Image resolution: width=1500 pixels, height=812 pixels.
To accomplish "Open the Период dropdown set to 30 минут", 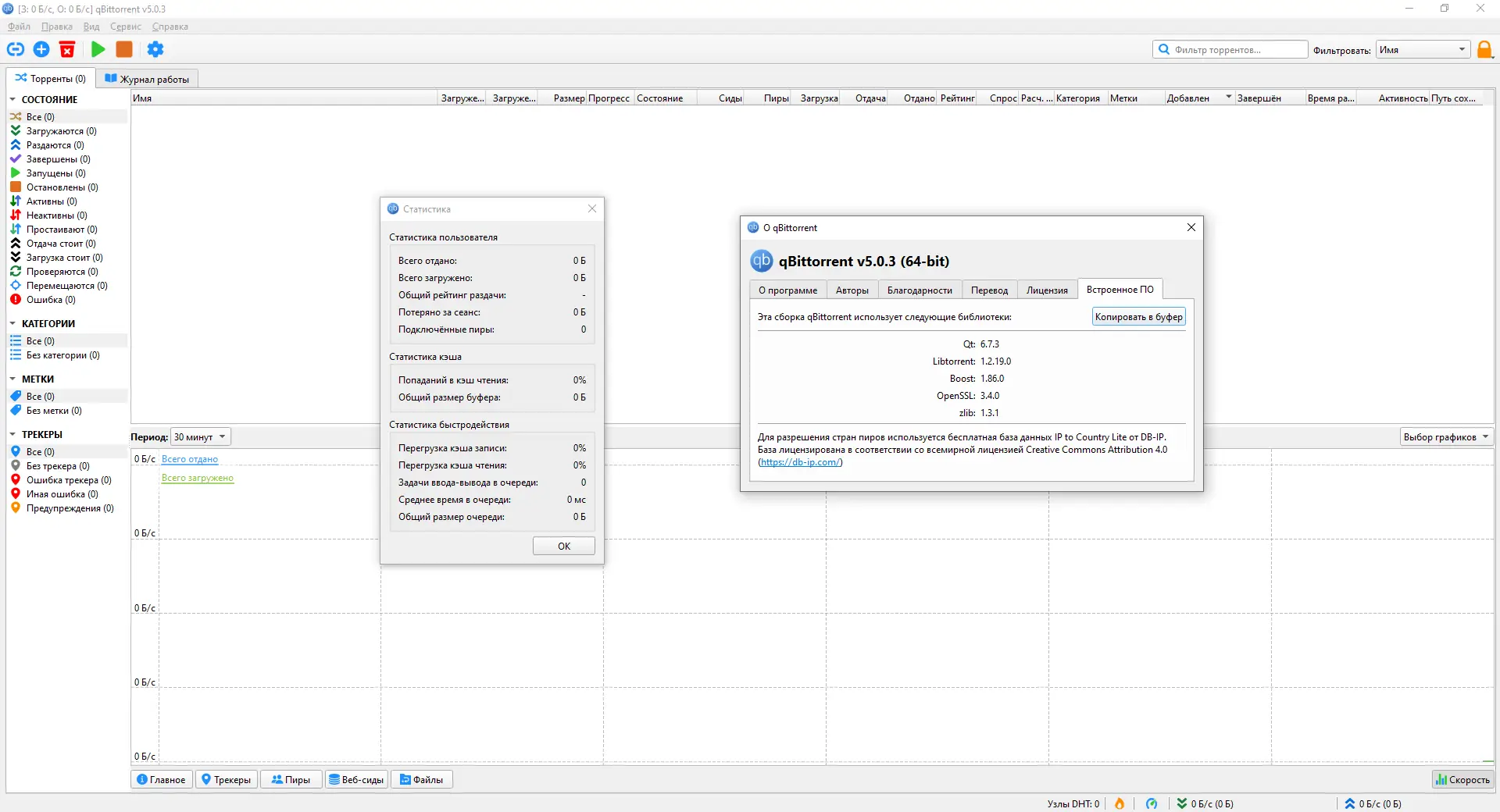I will 201,437.
